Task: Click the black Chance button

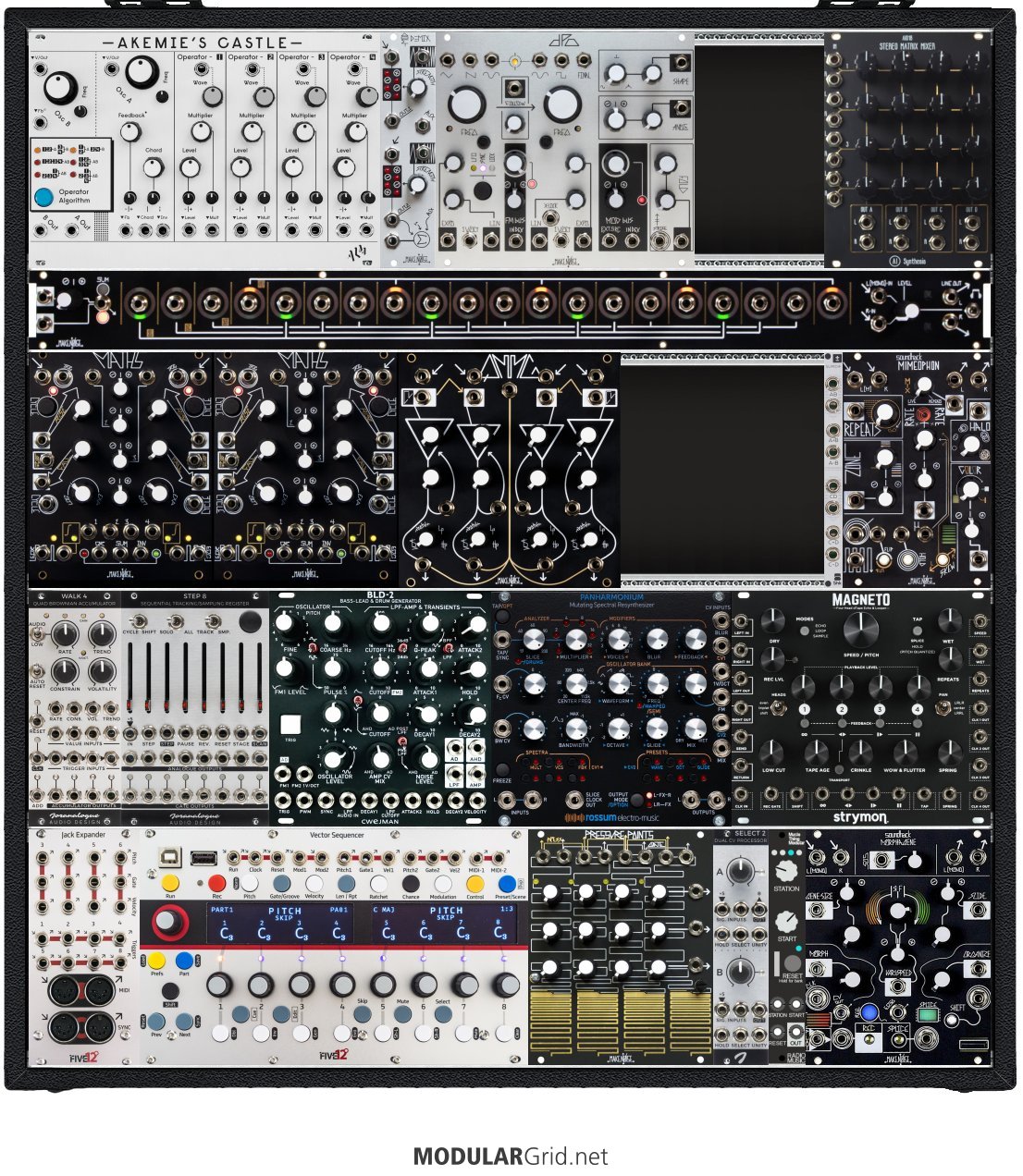Action: 411,883
